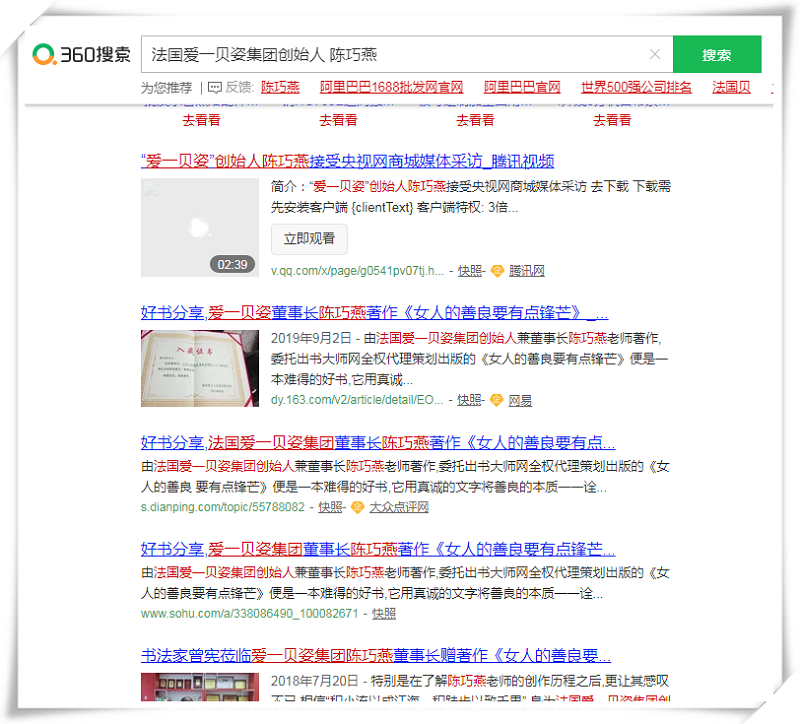Click the gold badge icon beside 网易
Viewport: 800px width, 724px height.
pos(497,400)
